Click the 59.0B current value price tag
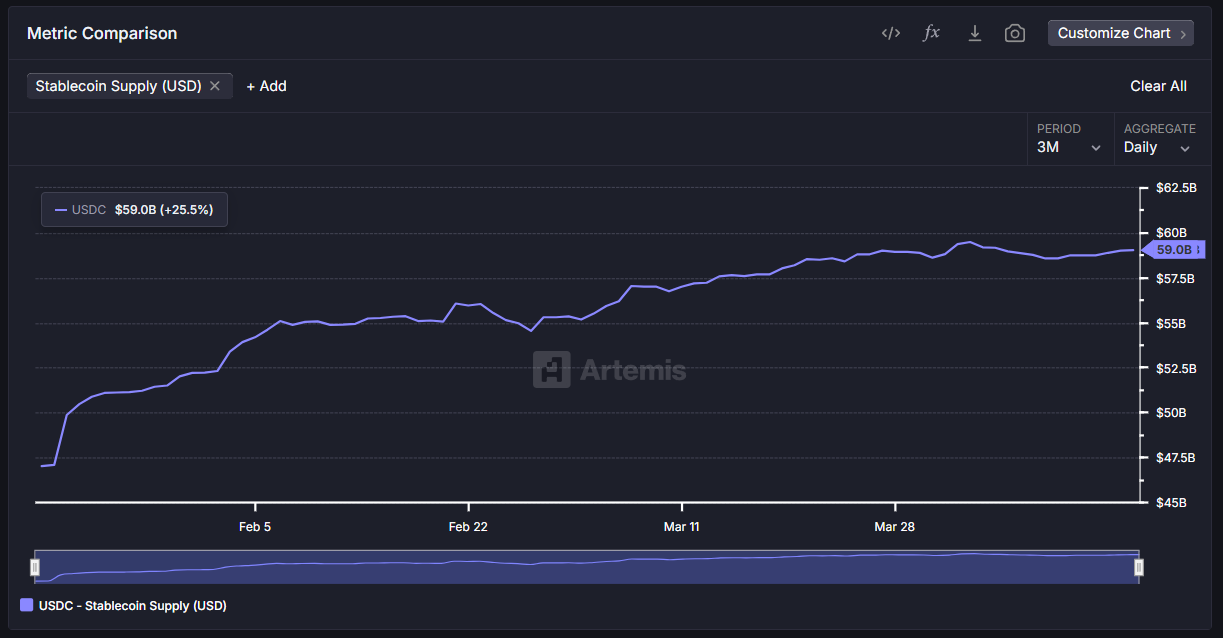The height and width of the screenshot is (638, 1223). [1174, 249]
